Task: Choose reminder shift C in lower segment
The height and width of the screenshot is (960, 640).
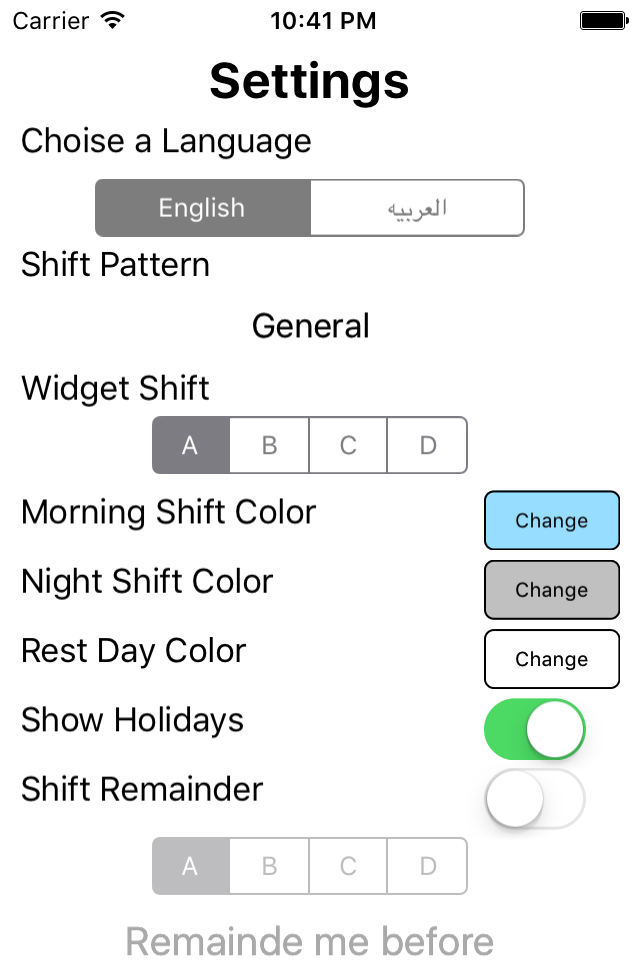Action: 348,866
